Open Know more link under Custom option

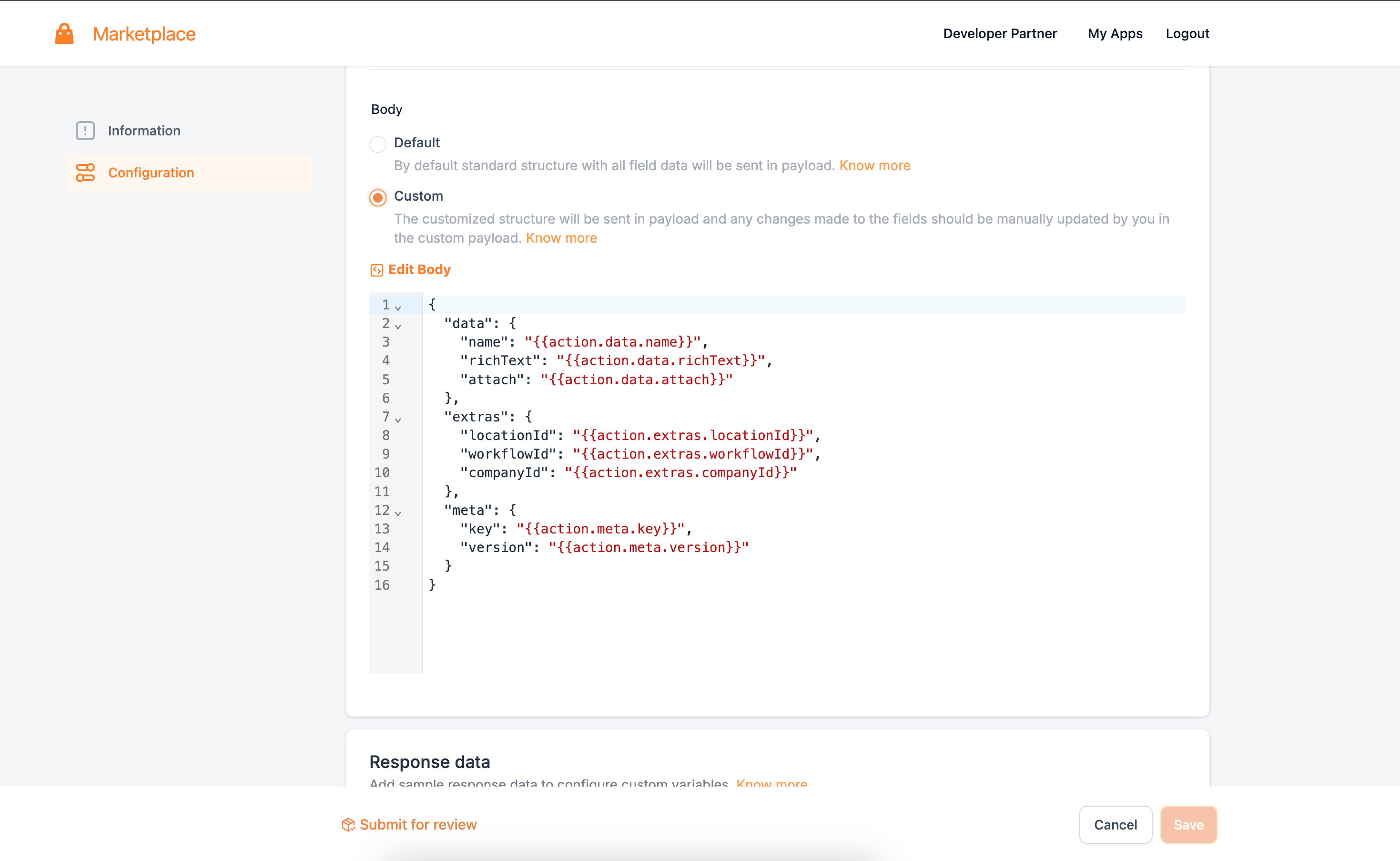tap(561, 237)
